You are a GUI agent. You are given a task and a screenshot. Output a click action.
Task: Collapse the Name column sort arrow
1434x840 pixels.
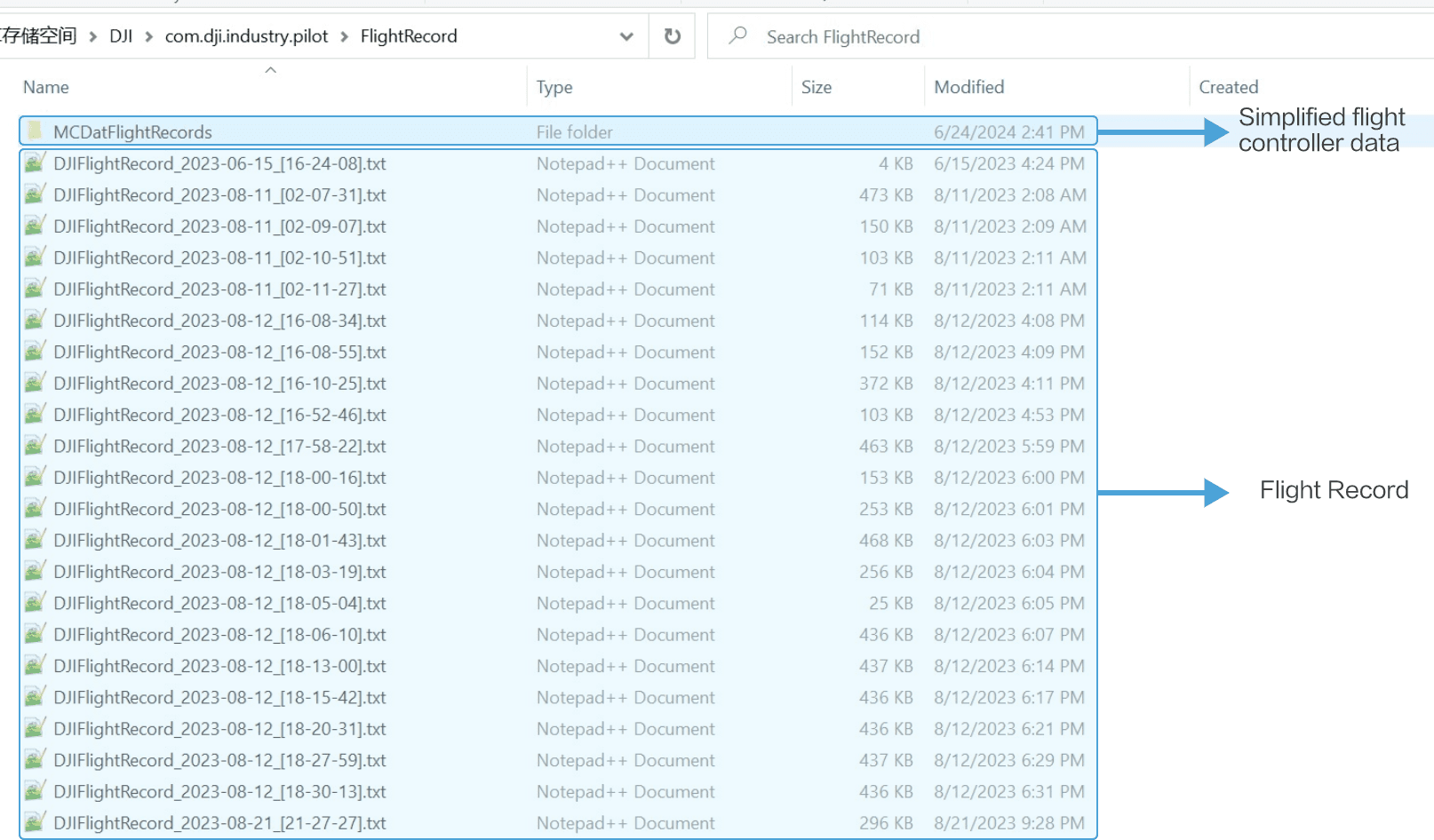[x=271, y=69]
